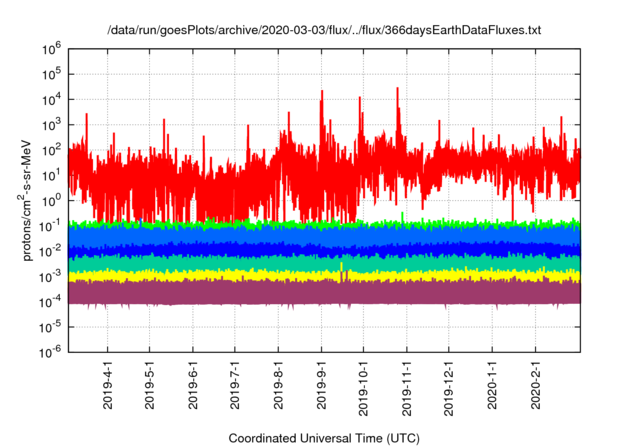
Task: Select the 10^3 y-axis tick label
Action: click(x=51, y=125)
